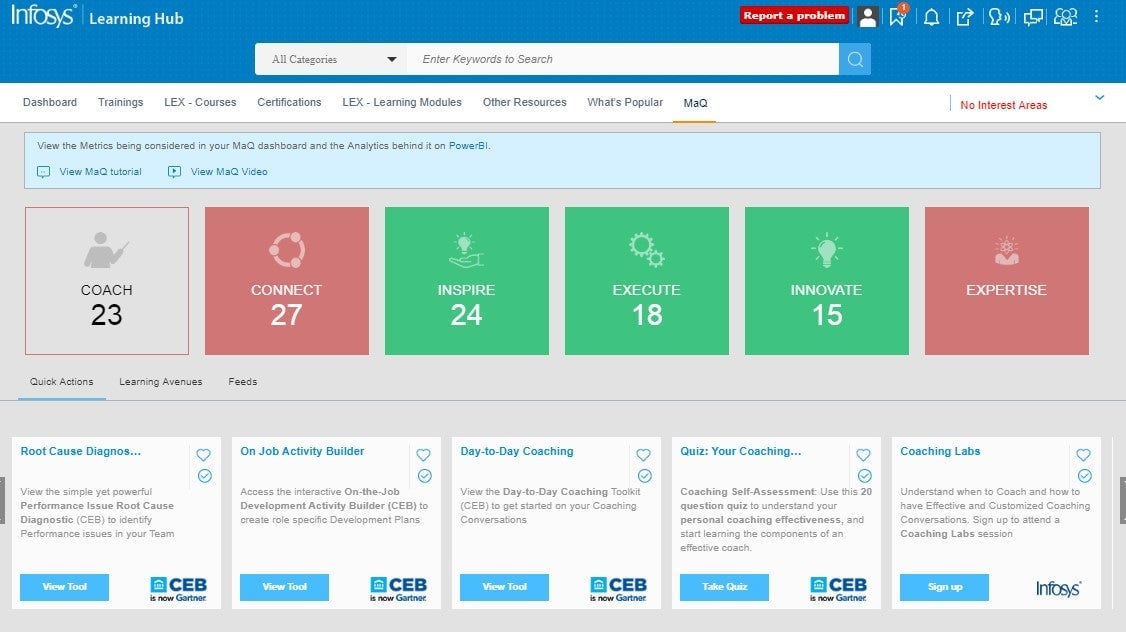Click the Report a problem button
This screenshot has height=632, width=1126.
pos(794,16)
